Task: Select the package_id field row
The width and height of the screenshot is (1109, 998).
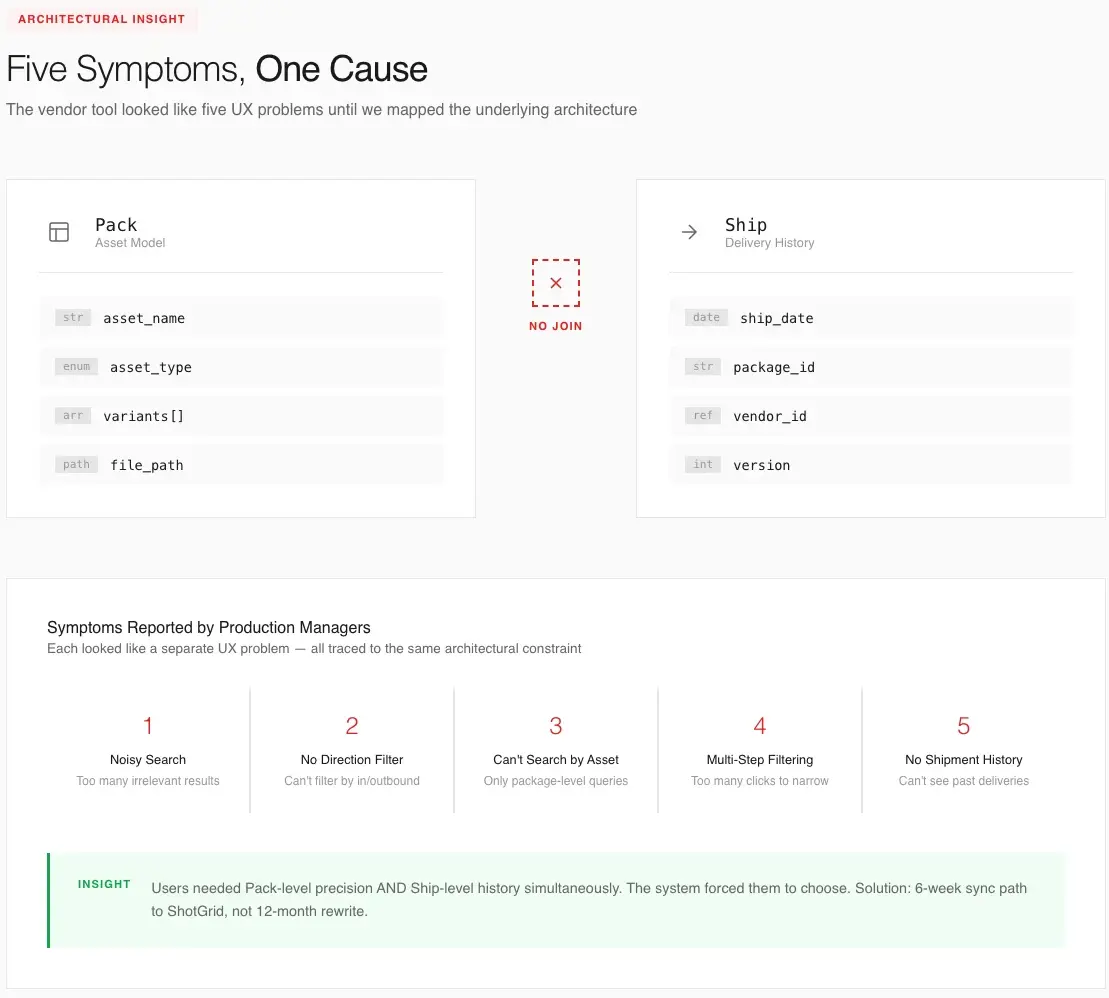Action: (x=870, y=367)
